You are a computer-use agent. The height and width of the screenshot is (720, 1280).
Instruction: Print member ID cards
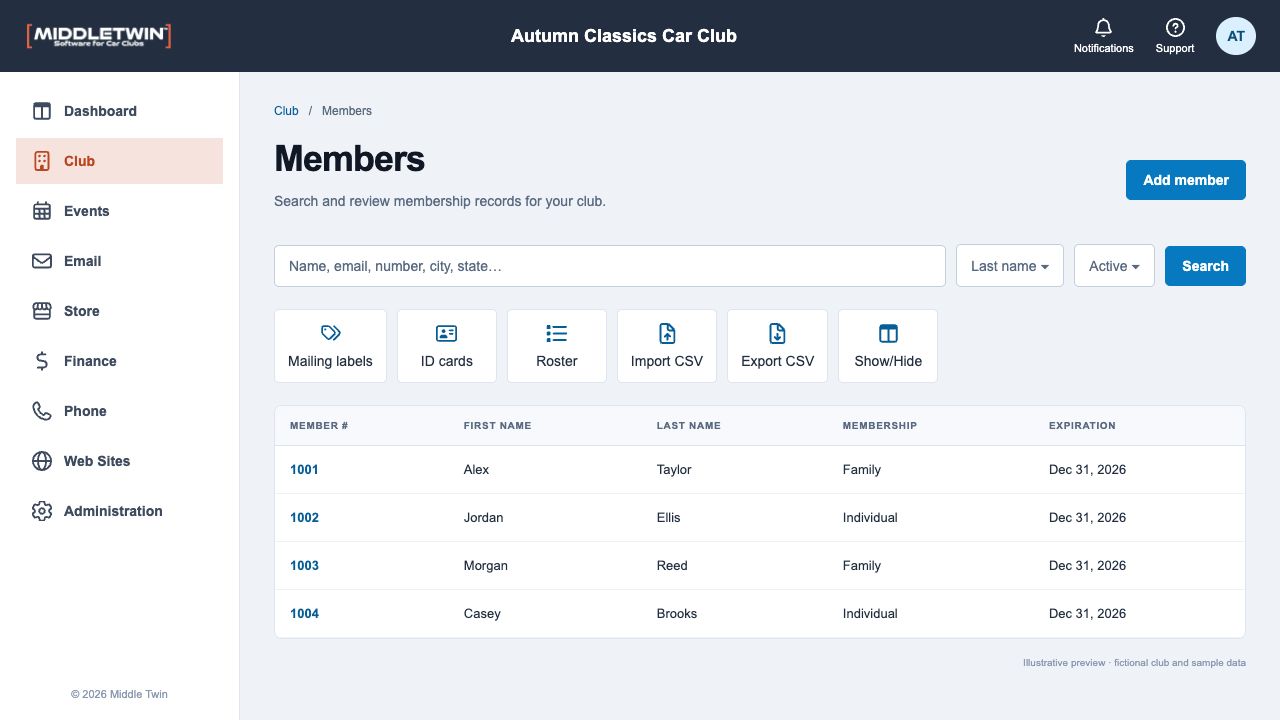tap(447, 346)
